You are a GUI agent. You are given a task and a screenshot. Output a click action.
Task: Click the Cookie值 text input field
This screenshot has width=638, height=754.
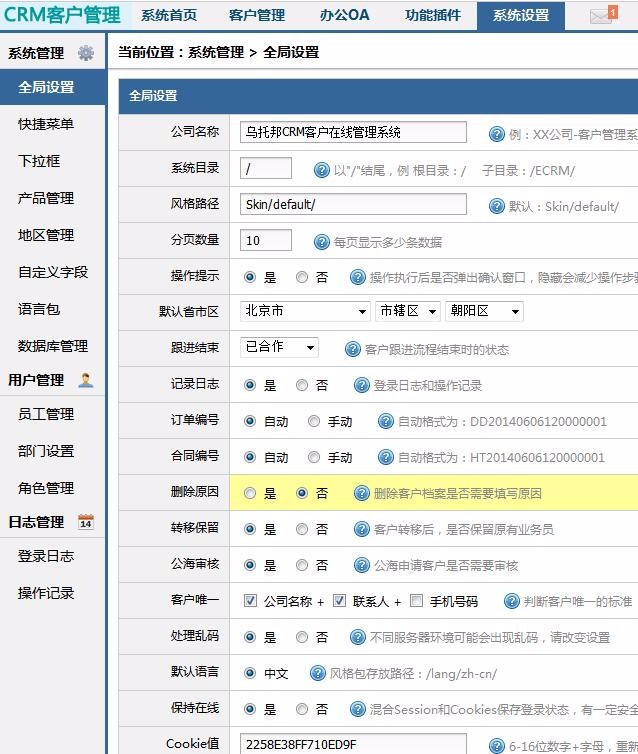tap(353, 744)
